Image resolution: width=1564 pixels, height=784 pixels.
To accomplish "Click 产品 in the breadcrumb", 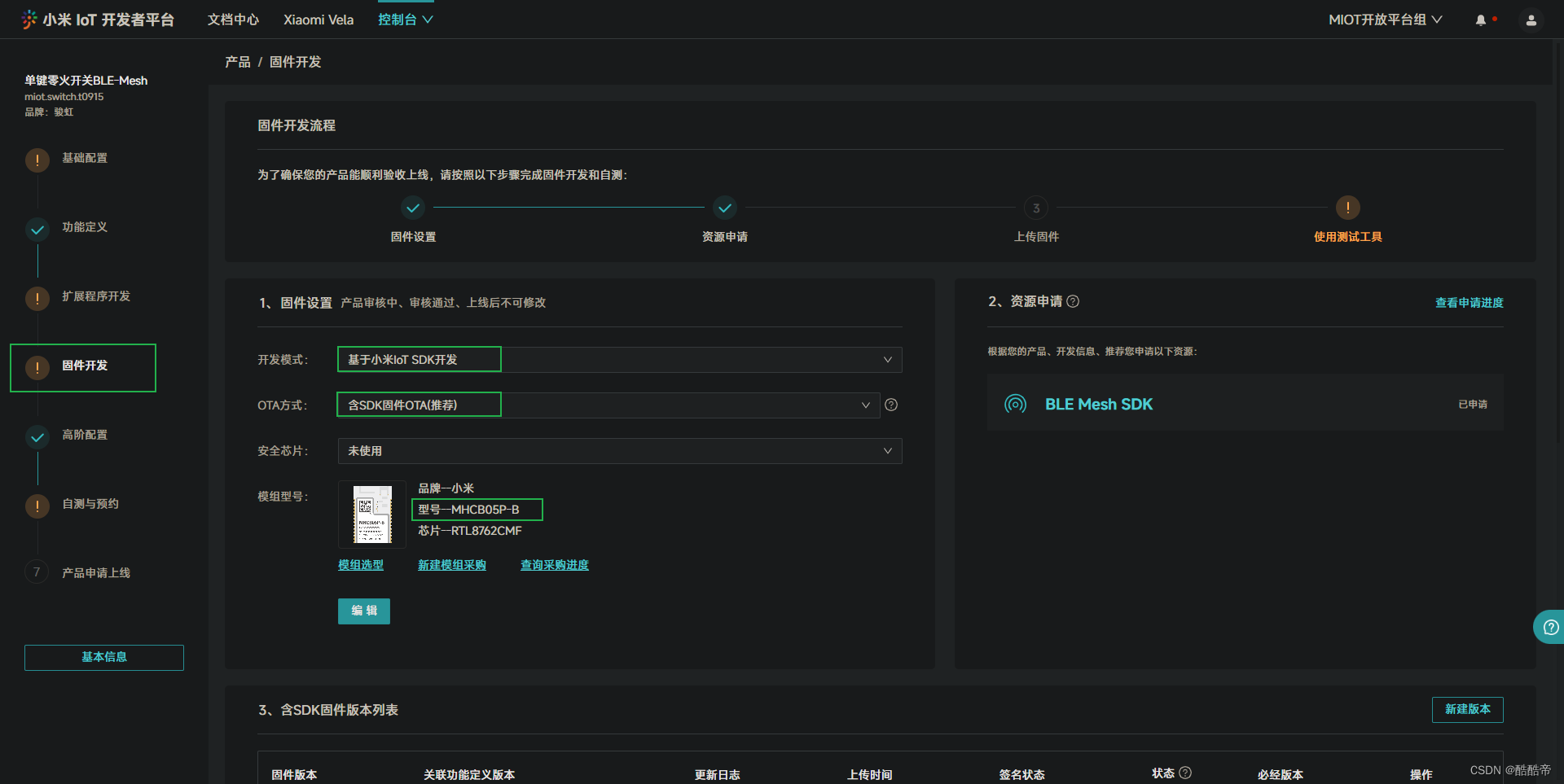I will pyautogui.click(x=238, y=62).
